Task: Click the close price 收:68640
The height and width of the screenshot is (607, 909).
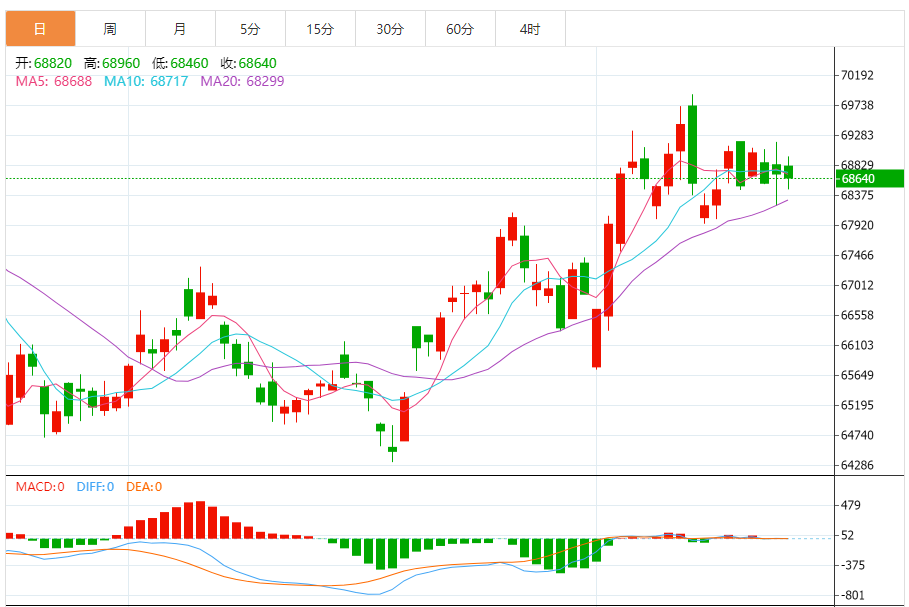Action: click(x=249, y=63)
